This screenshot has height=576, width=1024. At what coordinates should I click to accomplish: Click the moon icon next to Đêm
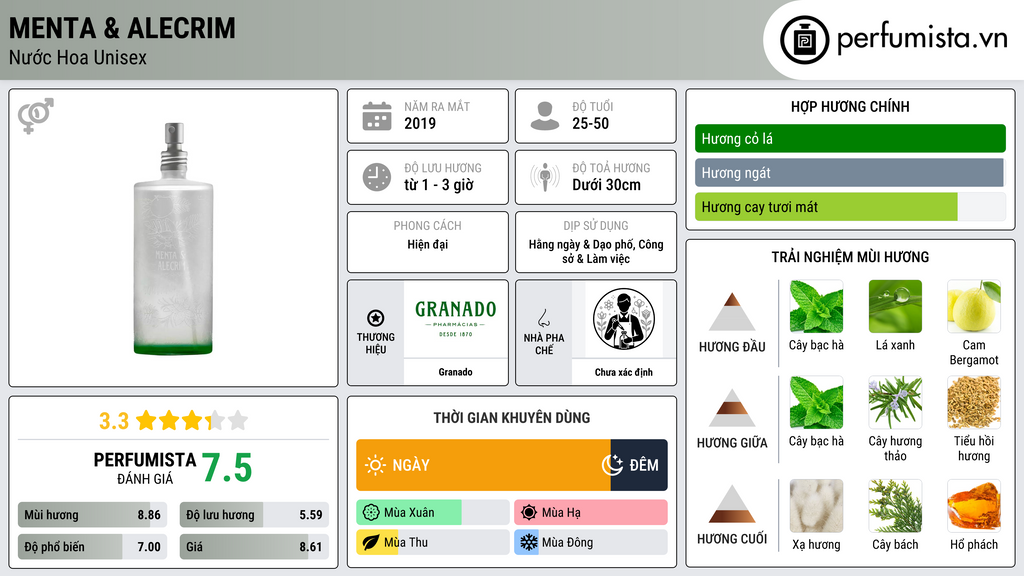pos(612,465)
